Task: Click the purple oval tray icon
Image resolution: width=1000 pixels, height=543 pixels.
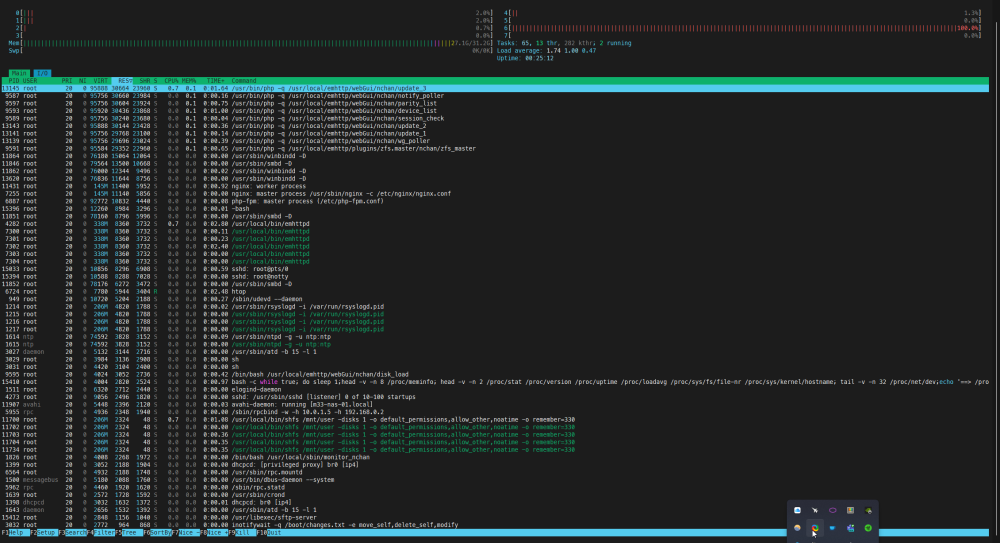Action: coord(832,510)
